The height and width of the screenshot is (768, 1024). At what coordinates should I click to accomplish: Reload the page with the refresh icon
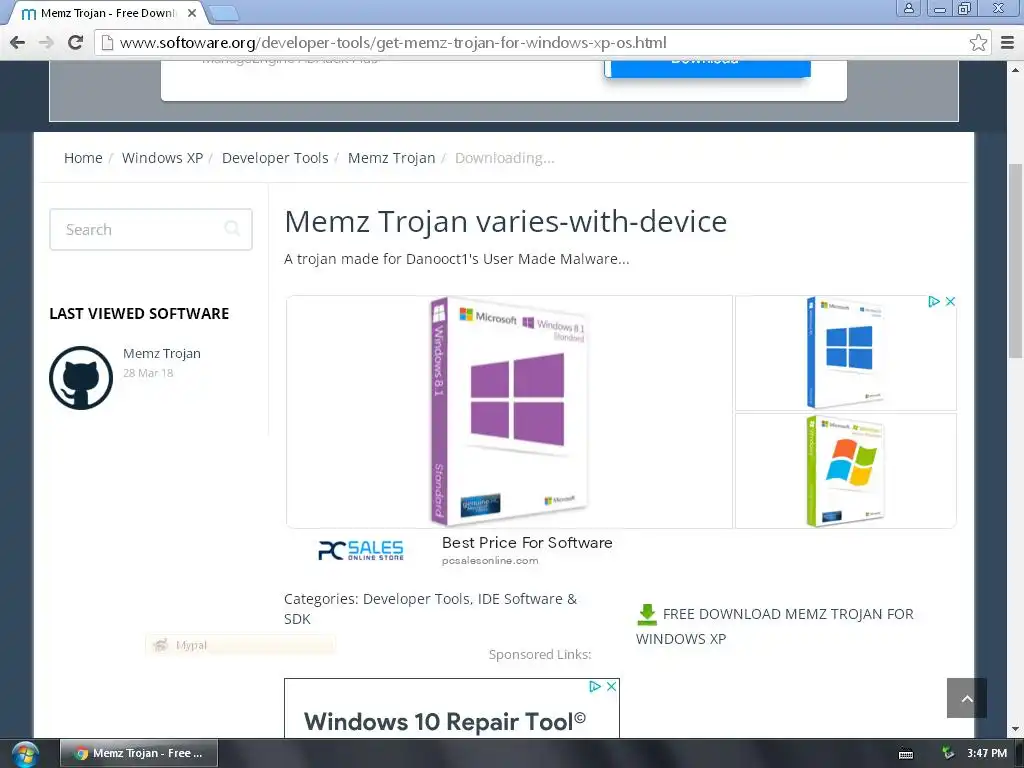[x=76, y=42]
